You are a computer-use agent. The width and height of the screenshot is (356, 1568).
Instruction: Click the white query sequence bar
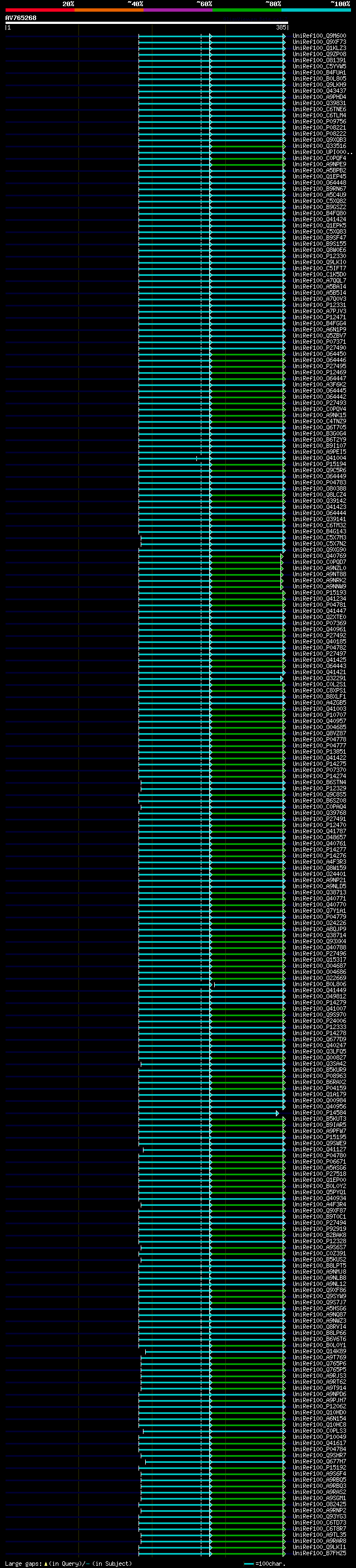[x=147, y=23]
